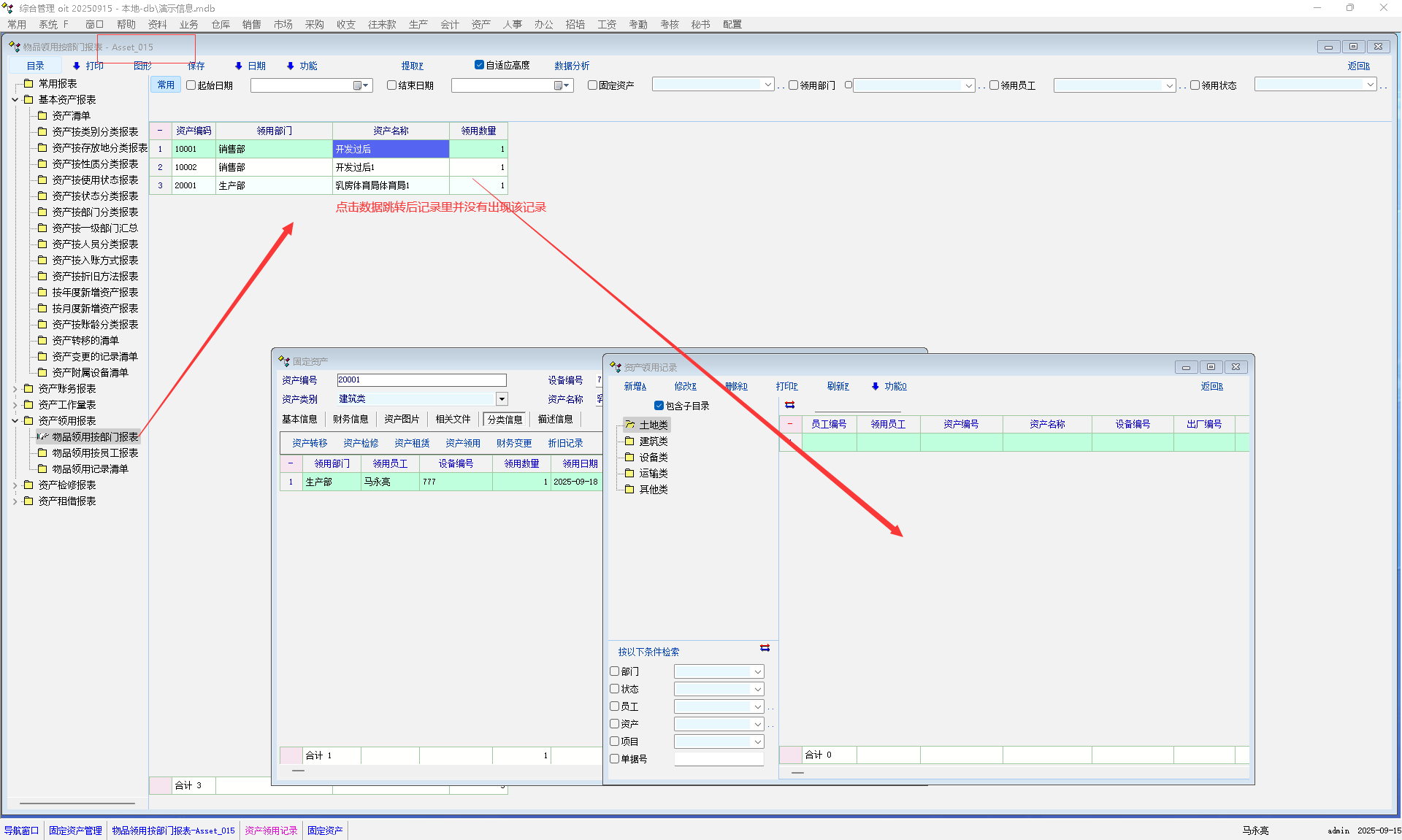Click 数据分析 button

tap(571, 66)
